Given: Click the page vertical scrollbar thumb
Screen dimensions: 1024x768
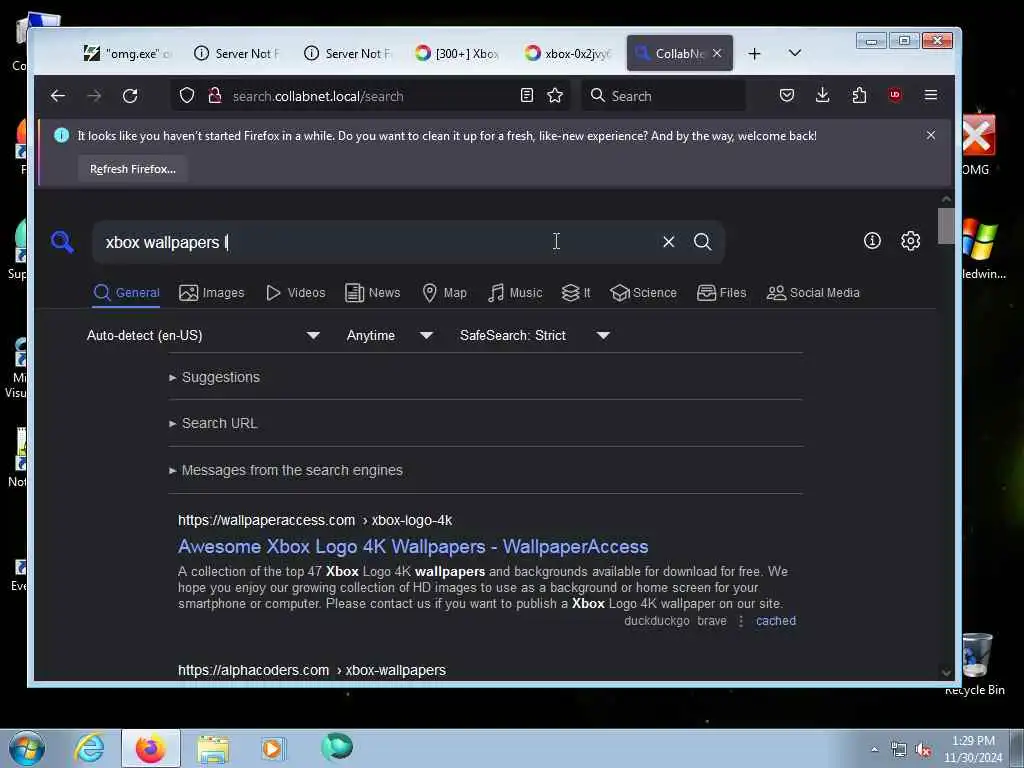Looking at the screenshot, I should (946, 226).
